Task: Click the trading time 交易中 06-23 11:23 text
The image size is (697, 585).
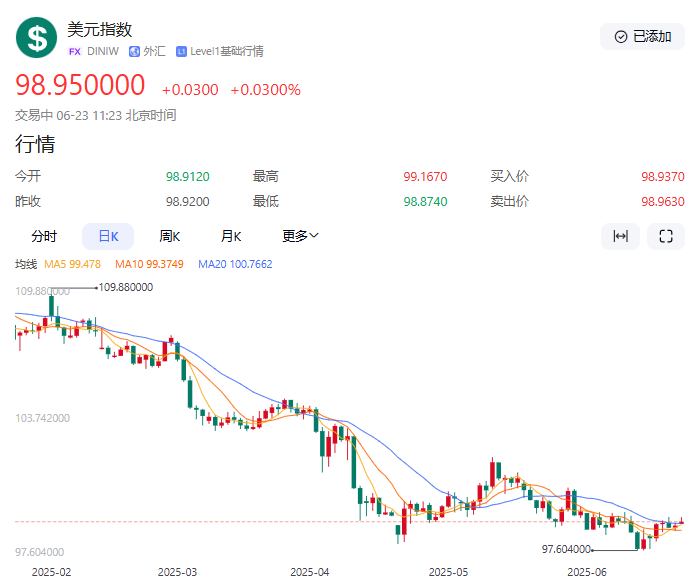Action: 96,116
